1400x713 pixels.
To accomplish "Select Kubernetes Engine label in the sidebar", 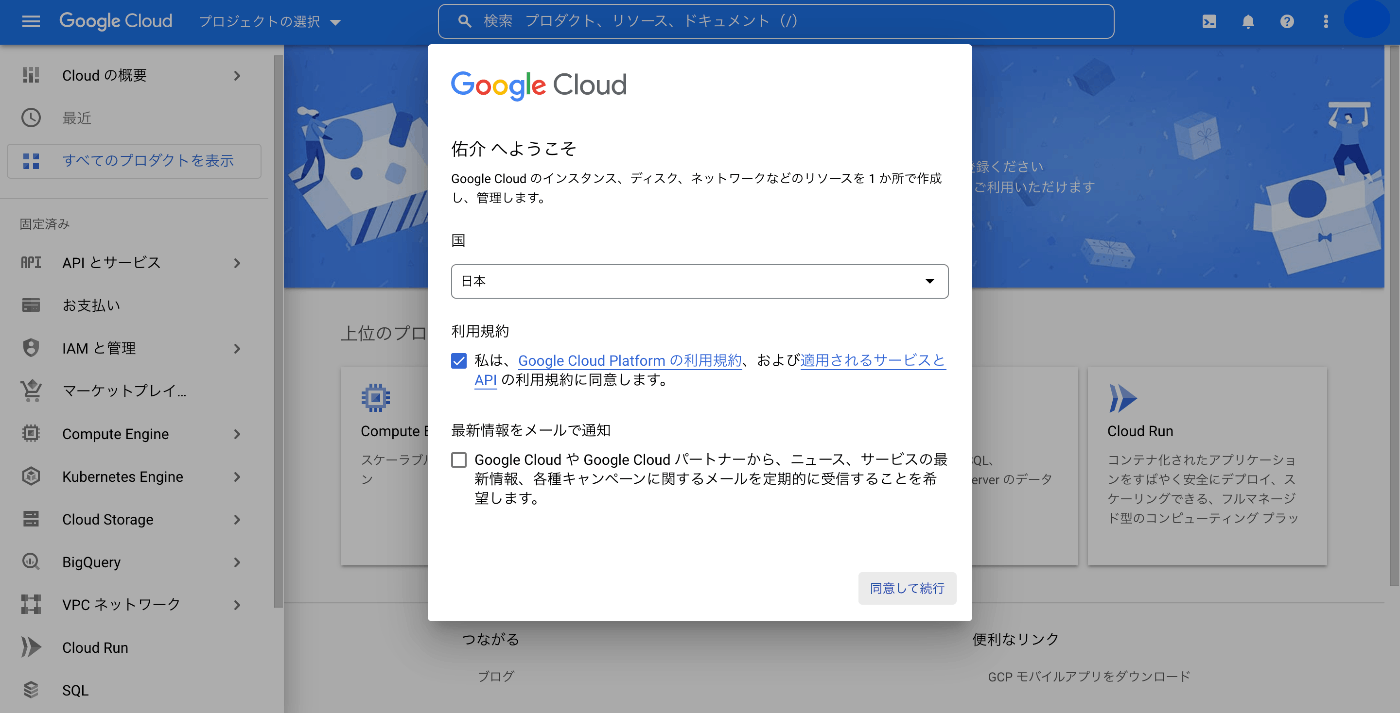I will [123, 477].
